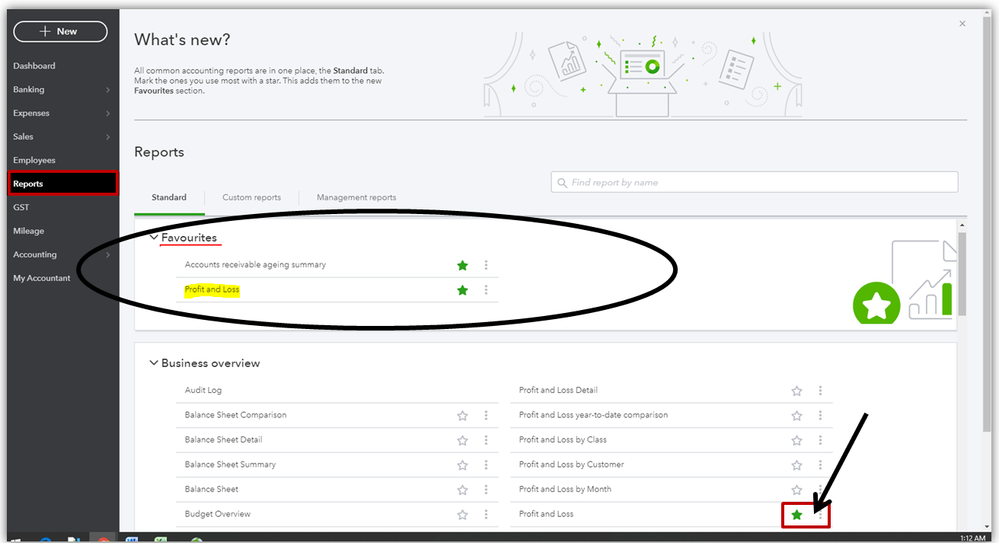Star the Balance Sheet Detail report
Viewport: 999px width, 543px height.
click(x=463, y=440)
